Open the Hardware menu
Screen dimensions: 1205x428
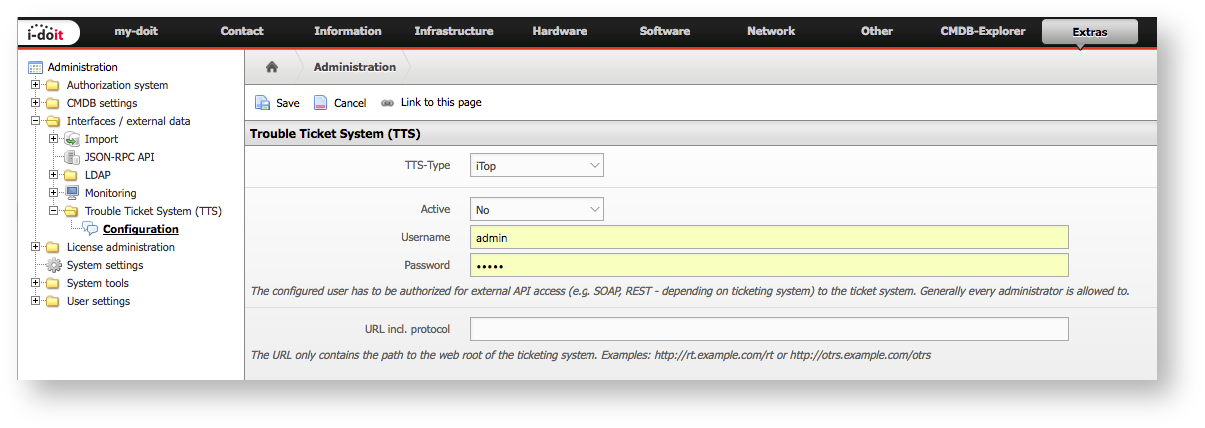[560, 31]
